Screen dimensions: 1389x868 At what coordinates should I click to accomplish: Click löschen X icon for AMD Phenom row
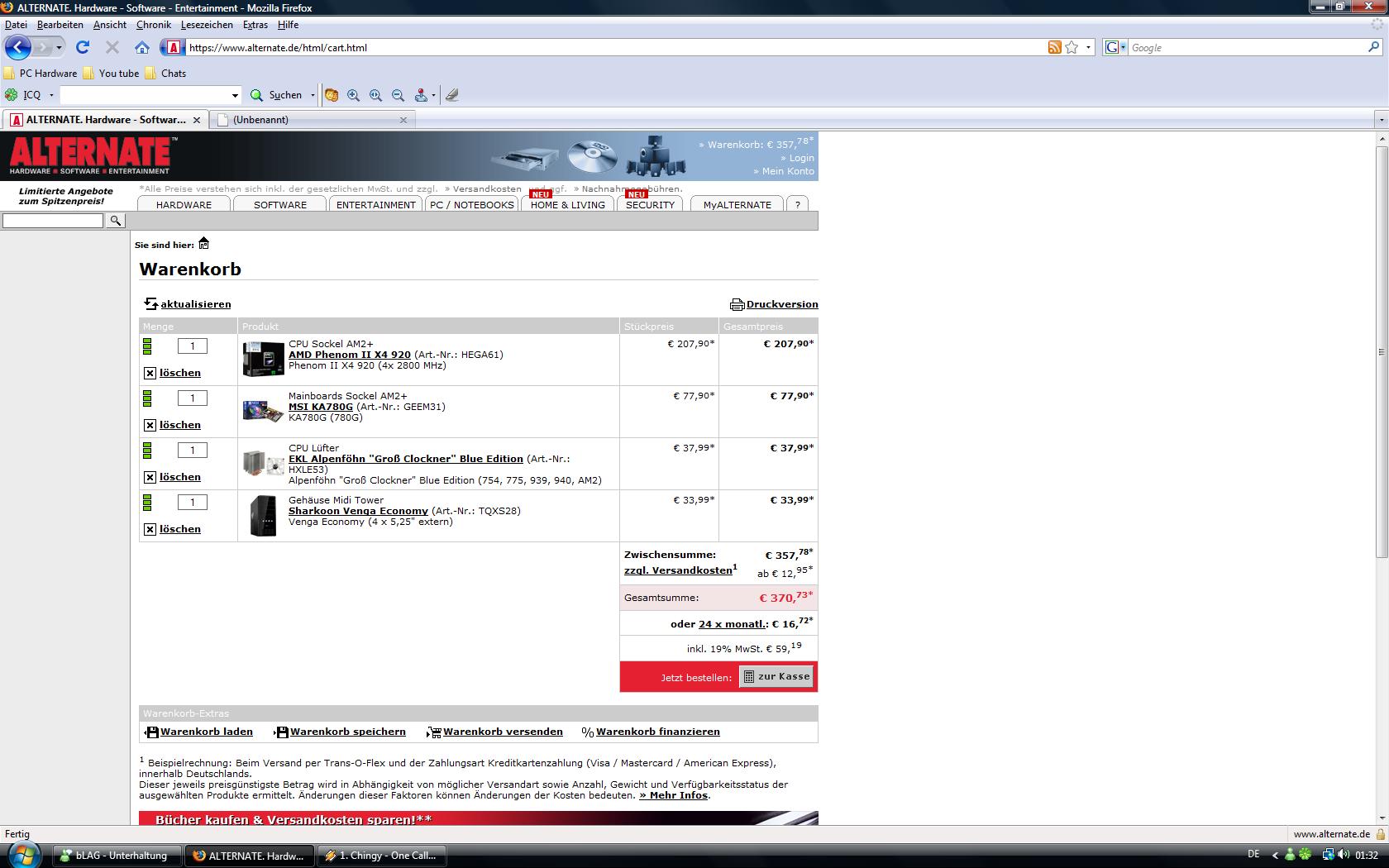(x=150, y=373)
